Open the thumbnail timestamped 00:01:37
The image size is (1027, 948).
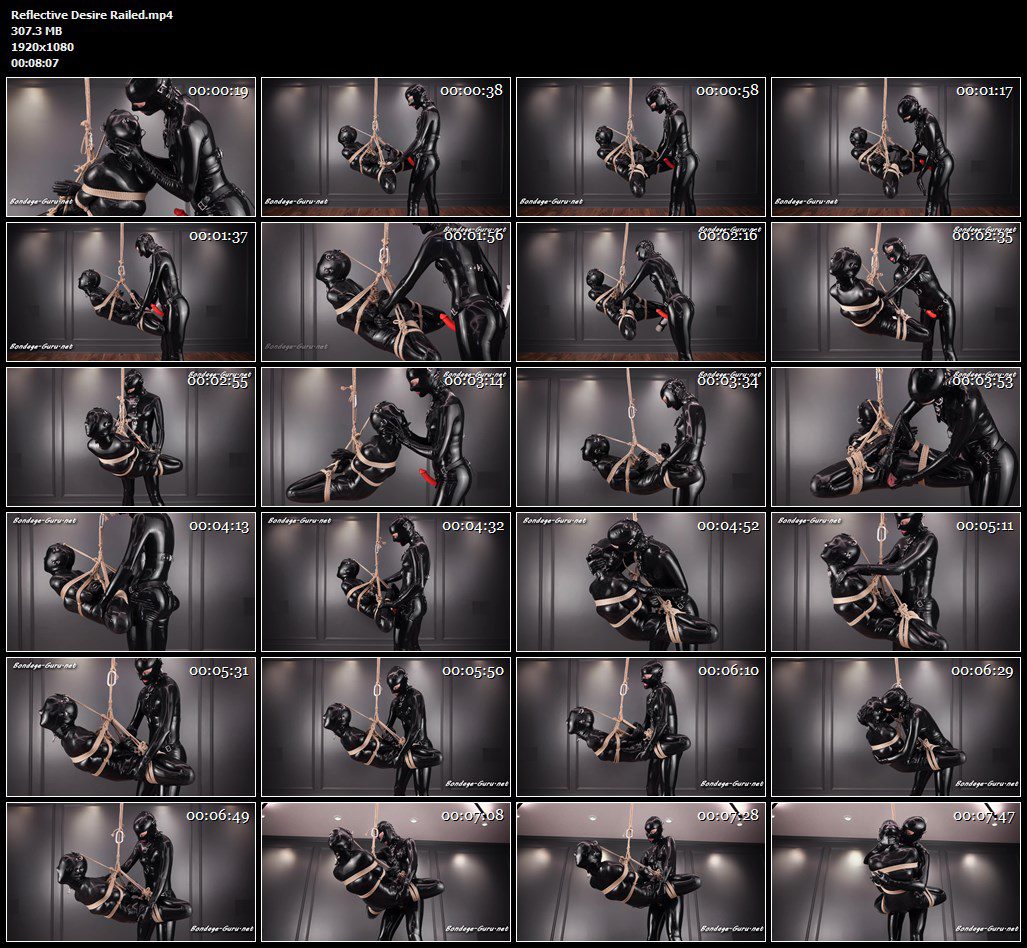click(x=131, y=292)
